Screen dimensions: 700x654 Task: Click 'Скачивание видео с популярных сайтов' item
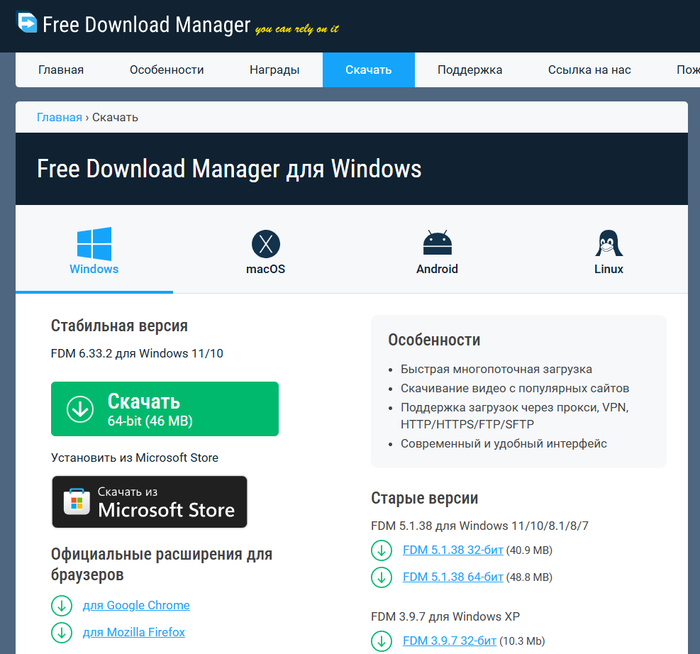click(x=515, y=388)
